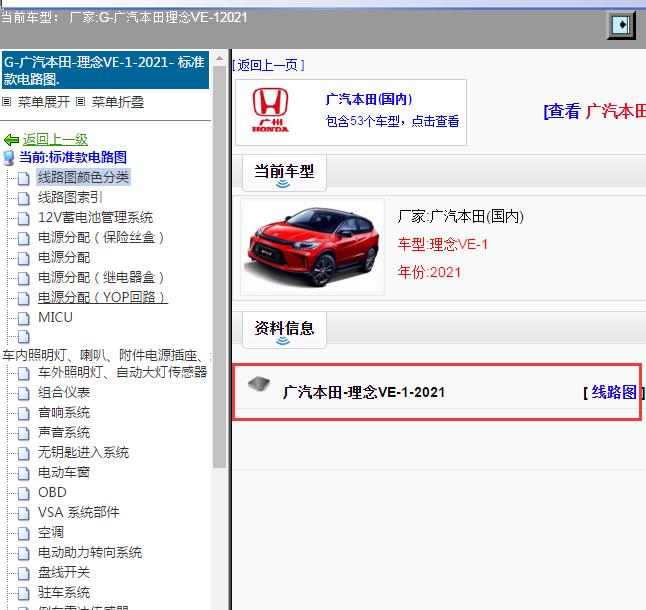Screen dimensions: 646x610
Task: Click the page icon beside 电源分配（继电器盒）
Action: 24,278
